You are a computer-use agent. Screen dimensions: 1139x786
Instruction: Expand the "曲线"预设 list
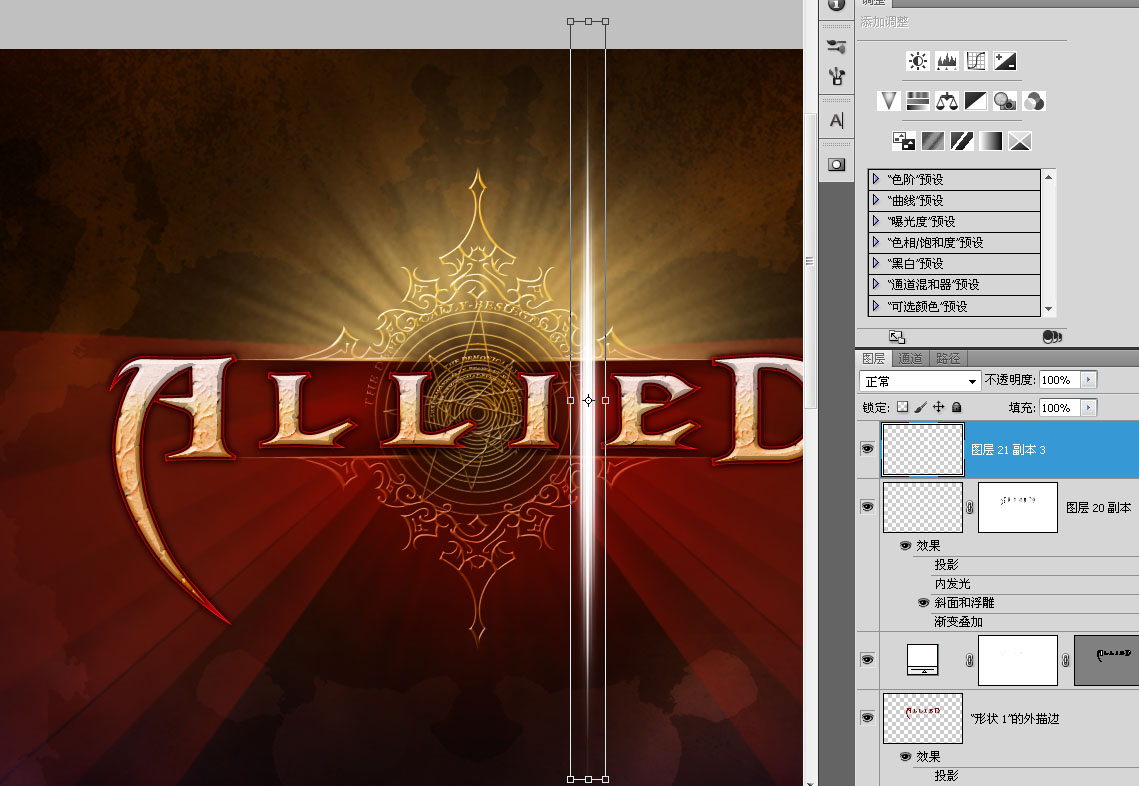tap(876, 200)
